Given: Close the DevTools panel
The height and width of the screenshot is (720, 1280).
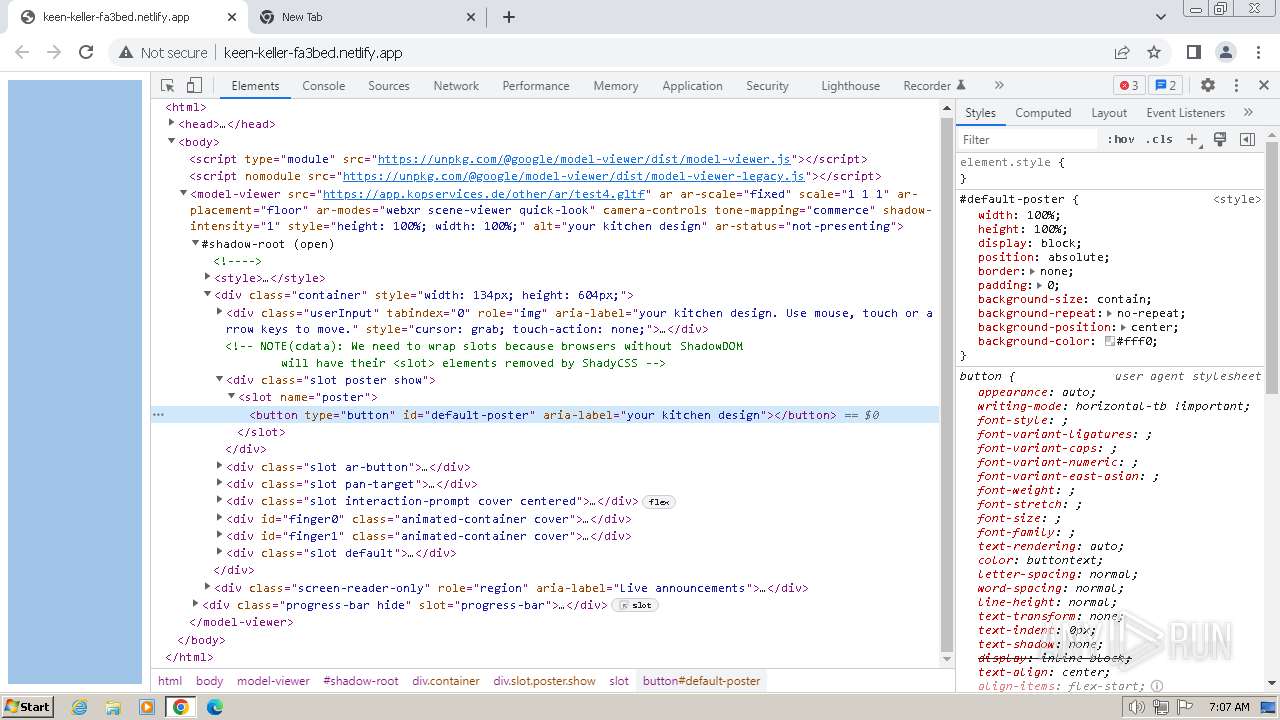Looking at the screenshot, I should pyautogui.click(x=1263, y=86).
